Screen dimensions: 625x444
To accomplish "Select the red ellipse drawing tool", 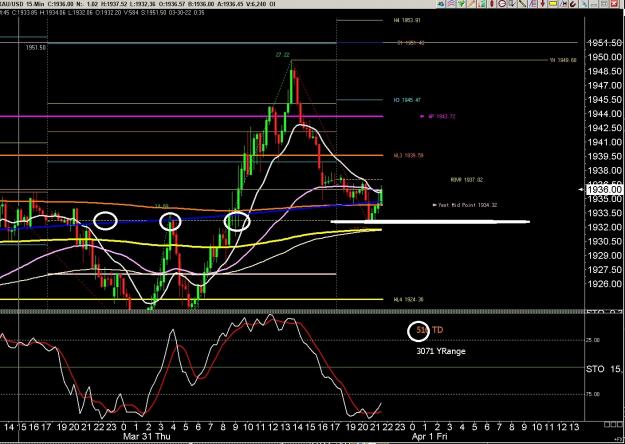I will (492, 4).
